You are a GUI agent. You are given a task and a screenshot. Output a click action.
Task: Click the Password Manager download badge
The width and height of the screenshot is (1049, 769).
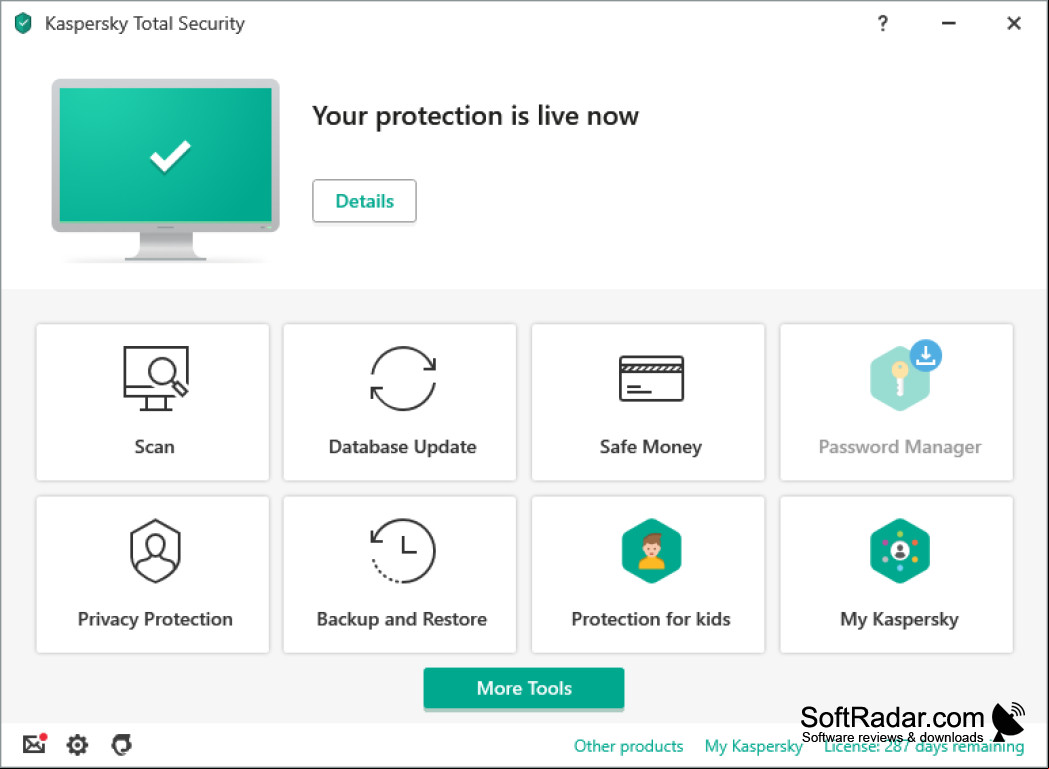[926, 355]
